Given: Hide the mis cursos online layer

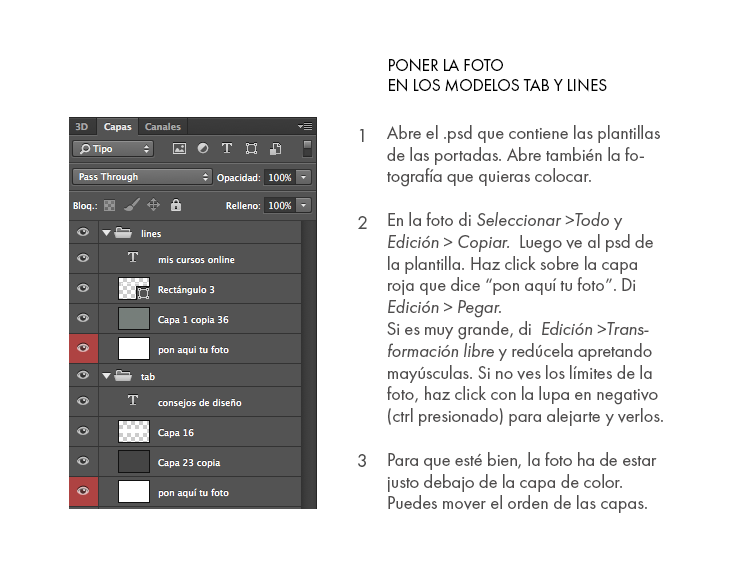Looking at the screenshot, I should 83,258.
